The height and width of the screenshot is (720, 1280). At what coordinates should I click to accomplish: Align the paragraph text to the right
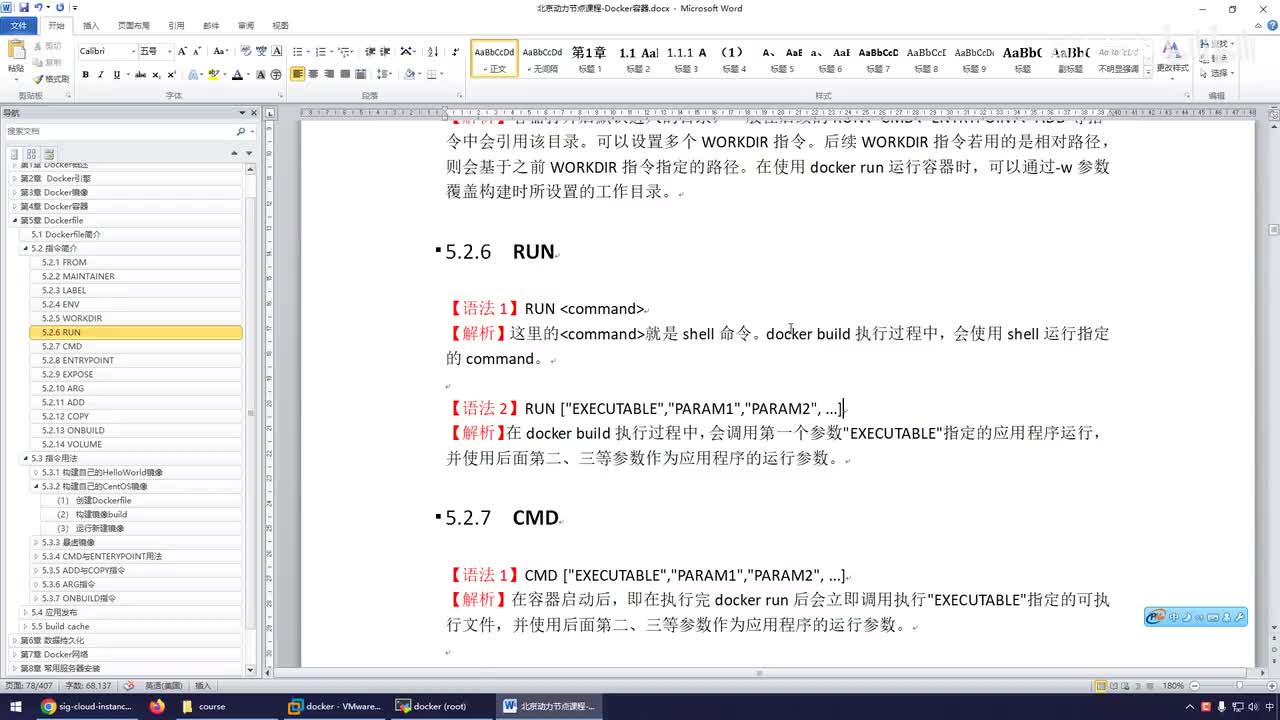pos(329,74)
